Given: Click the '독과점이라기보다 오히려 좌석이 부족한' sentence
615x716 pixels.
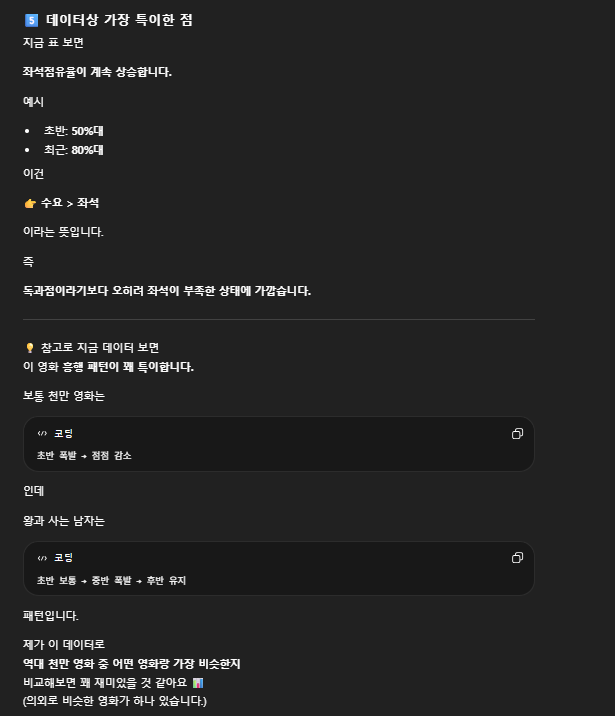Looking at the screenshot, I should pos(167,291).
